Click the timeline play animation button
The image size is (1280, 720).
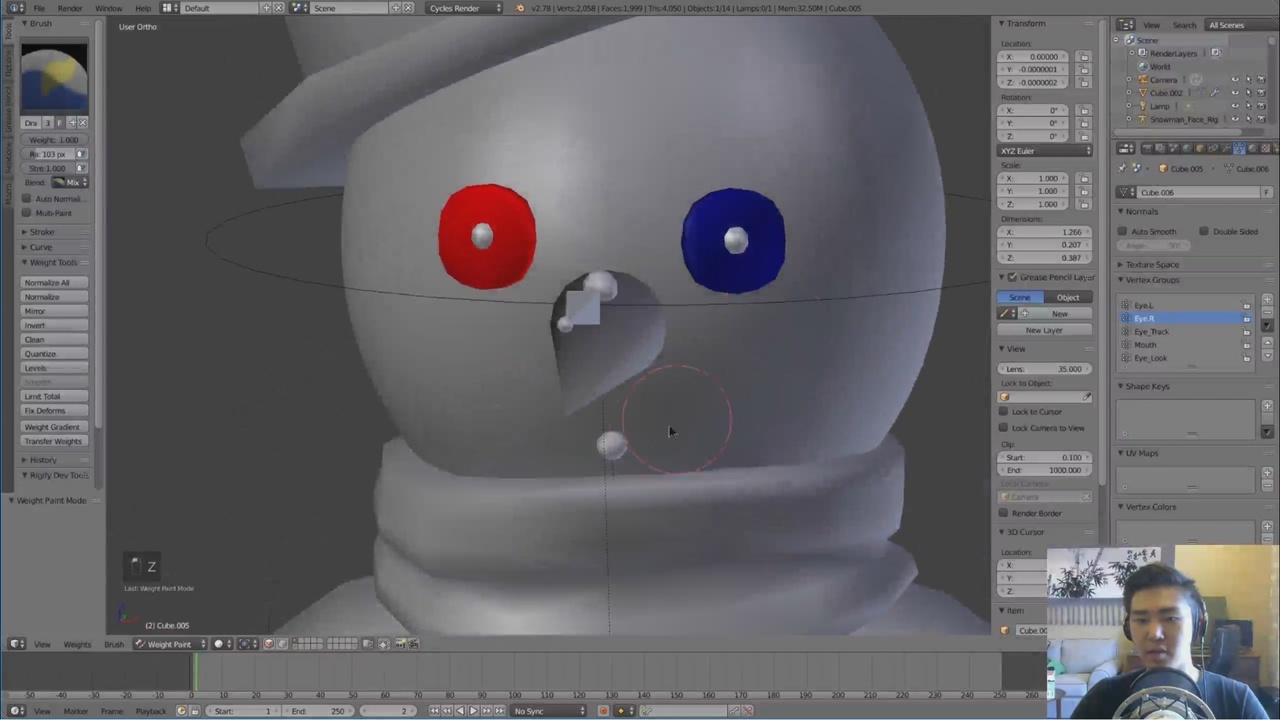click(x=473, y=711)
